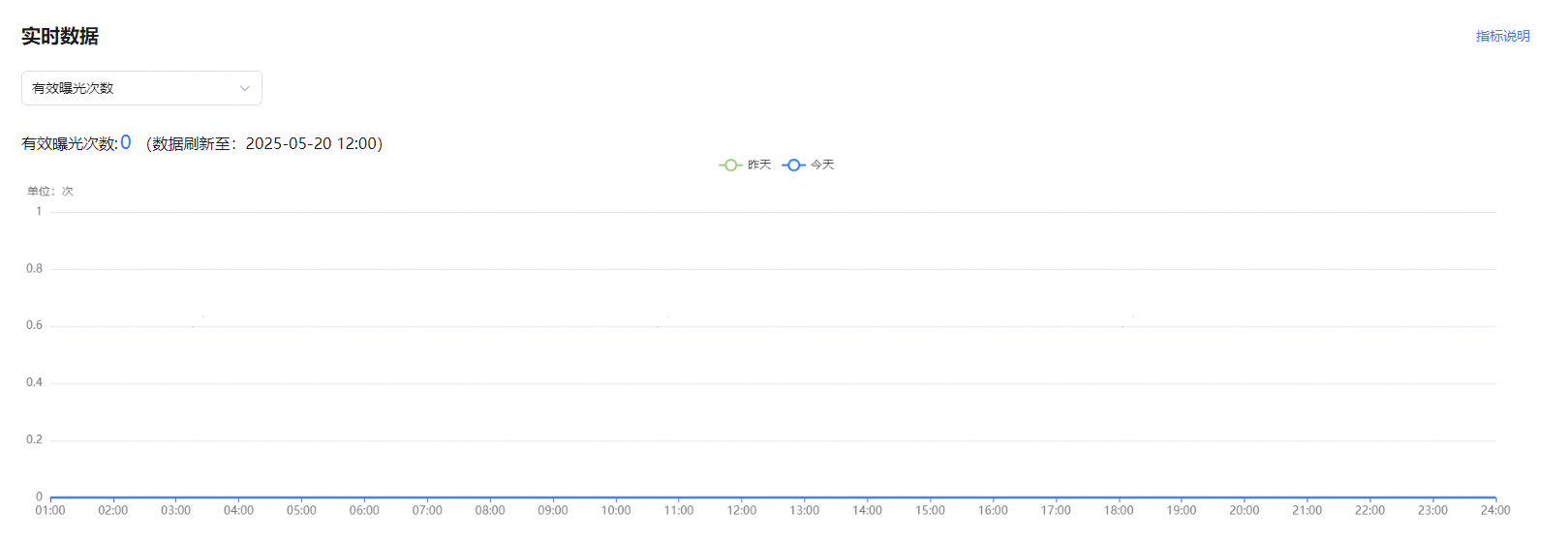Select the 06:00 x-axis tick label
The height and width of the screenshot is (544, 1568).
pyautogui.click(x=364, y=510)
